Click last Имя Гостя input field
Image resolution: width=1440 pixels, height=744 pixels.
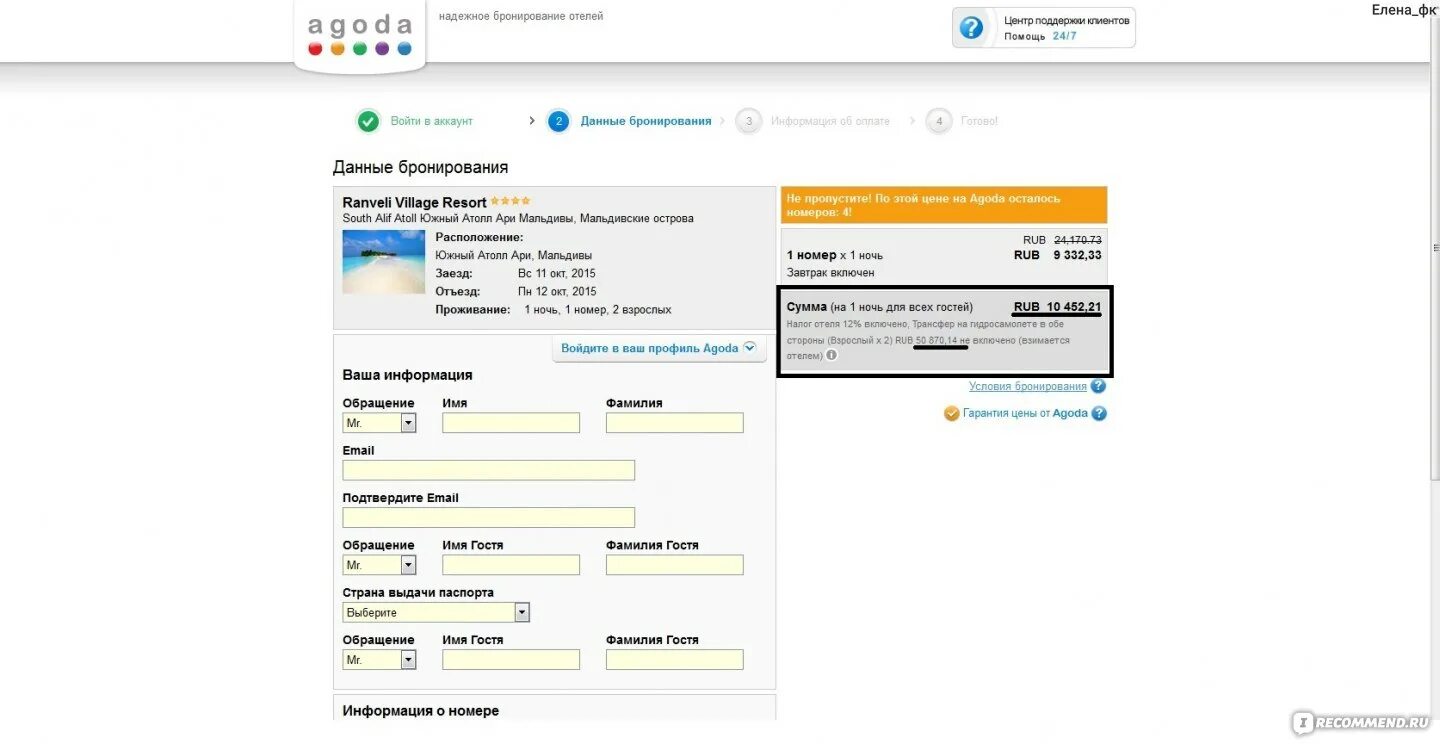tap(511, 660)
